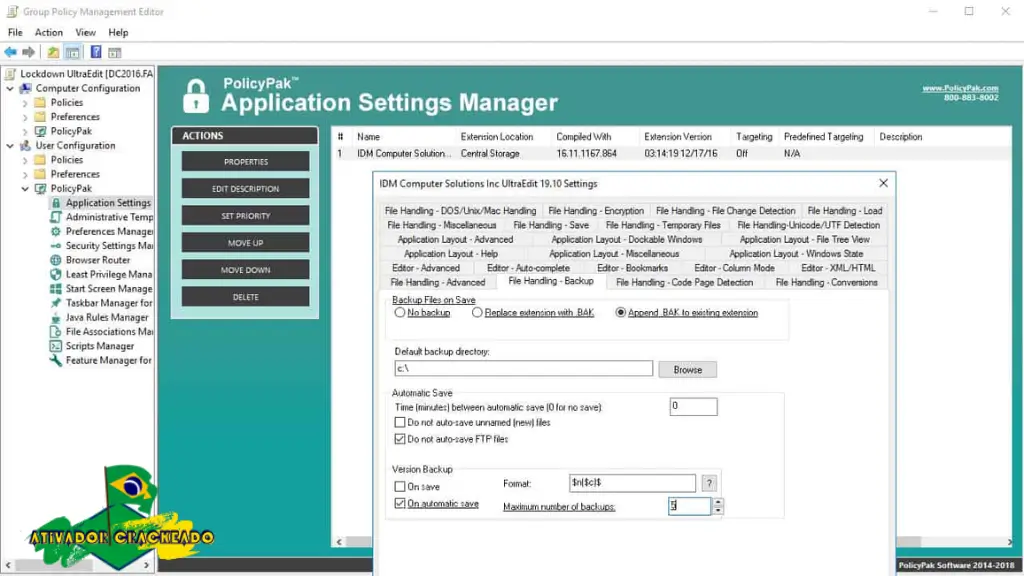Uncheck On automatic save checkbox
The image size is (1024, 576).
(x=400, y=504)
